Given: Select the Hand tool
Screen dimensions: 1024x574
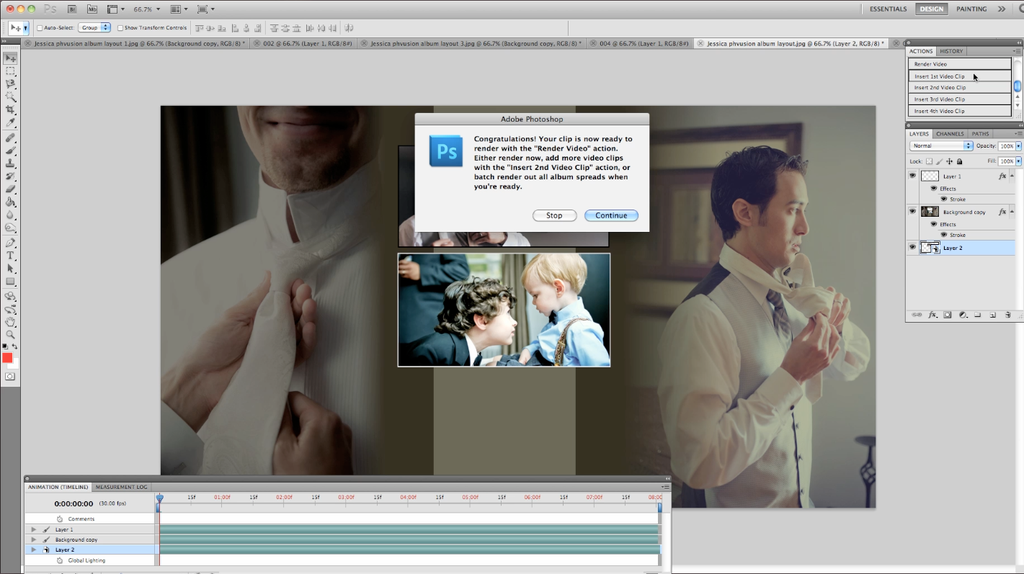Looking at the screenshot, I should tap(10, 322).
